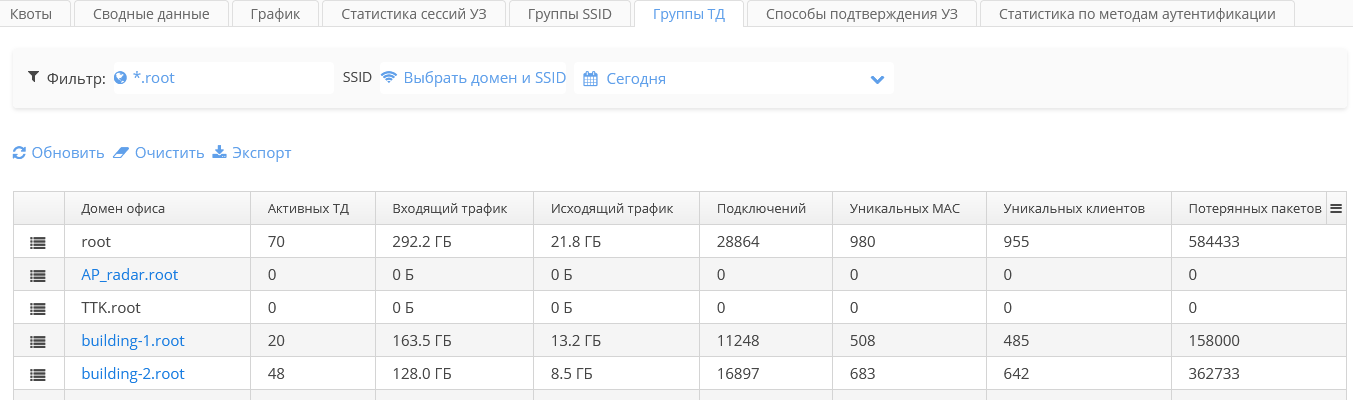Click the eraser icon for Очистить

[x=121, y=153]
